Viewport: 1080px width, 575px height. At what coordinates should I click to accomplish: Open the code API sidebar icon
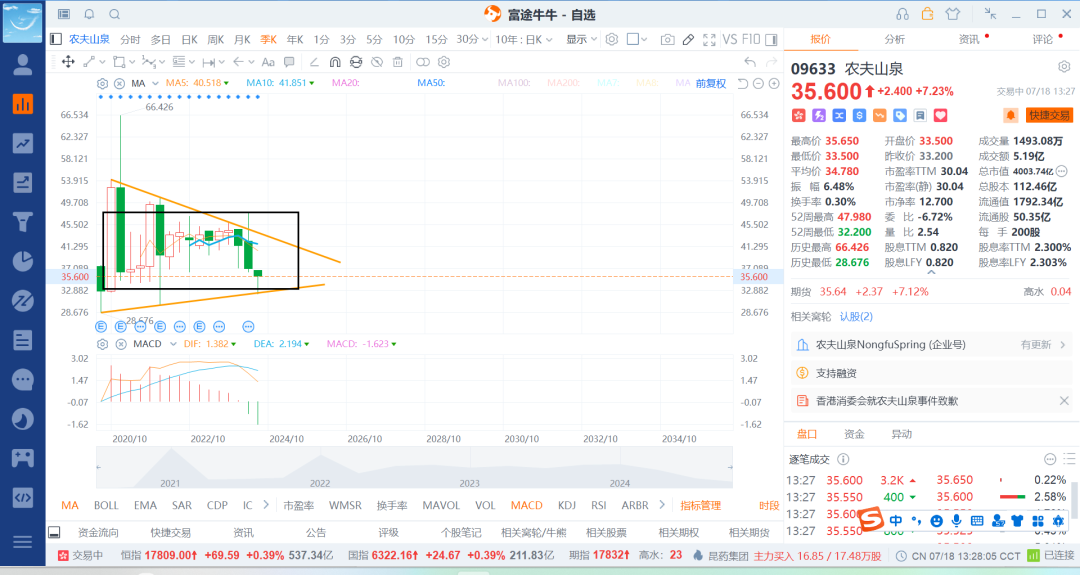[23, 497]
